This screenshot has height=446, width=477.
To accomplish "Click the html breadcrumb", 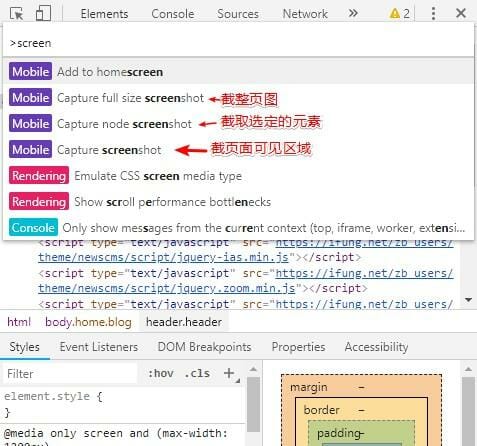I will (x=19, y=322).
